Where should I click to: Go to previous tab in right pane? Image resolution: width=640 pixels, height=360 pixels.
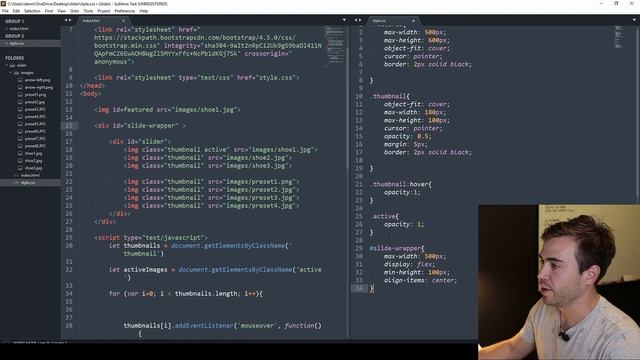tap(356, 20)
